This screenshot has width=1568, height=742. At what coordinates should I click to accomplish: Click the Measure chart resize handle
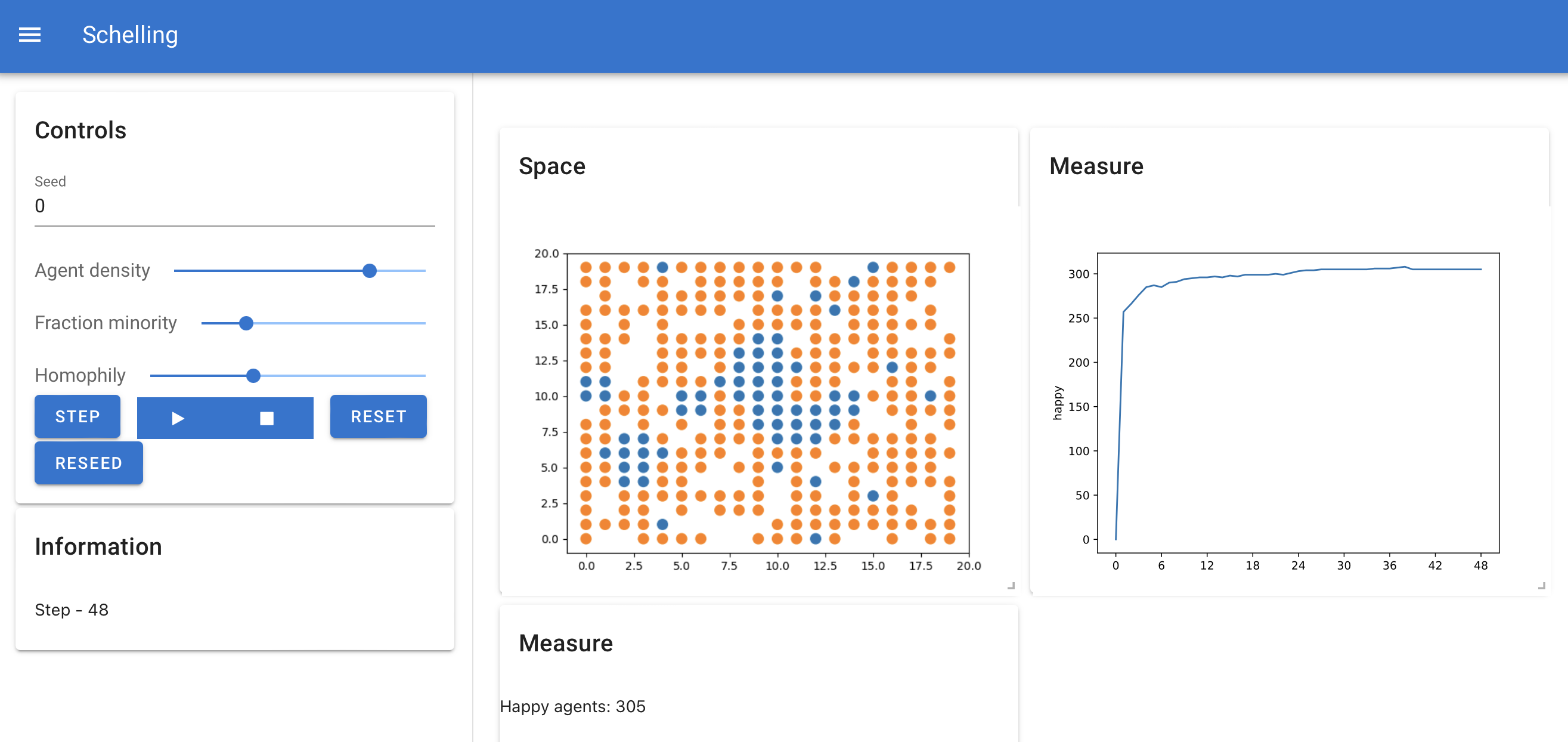click(1541, 586)
